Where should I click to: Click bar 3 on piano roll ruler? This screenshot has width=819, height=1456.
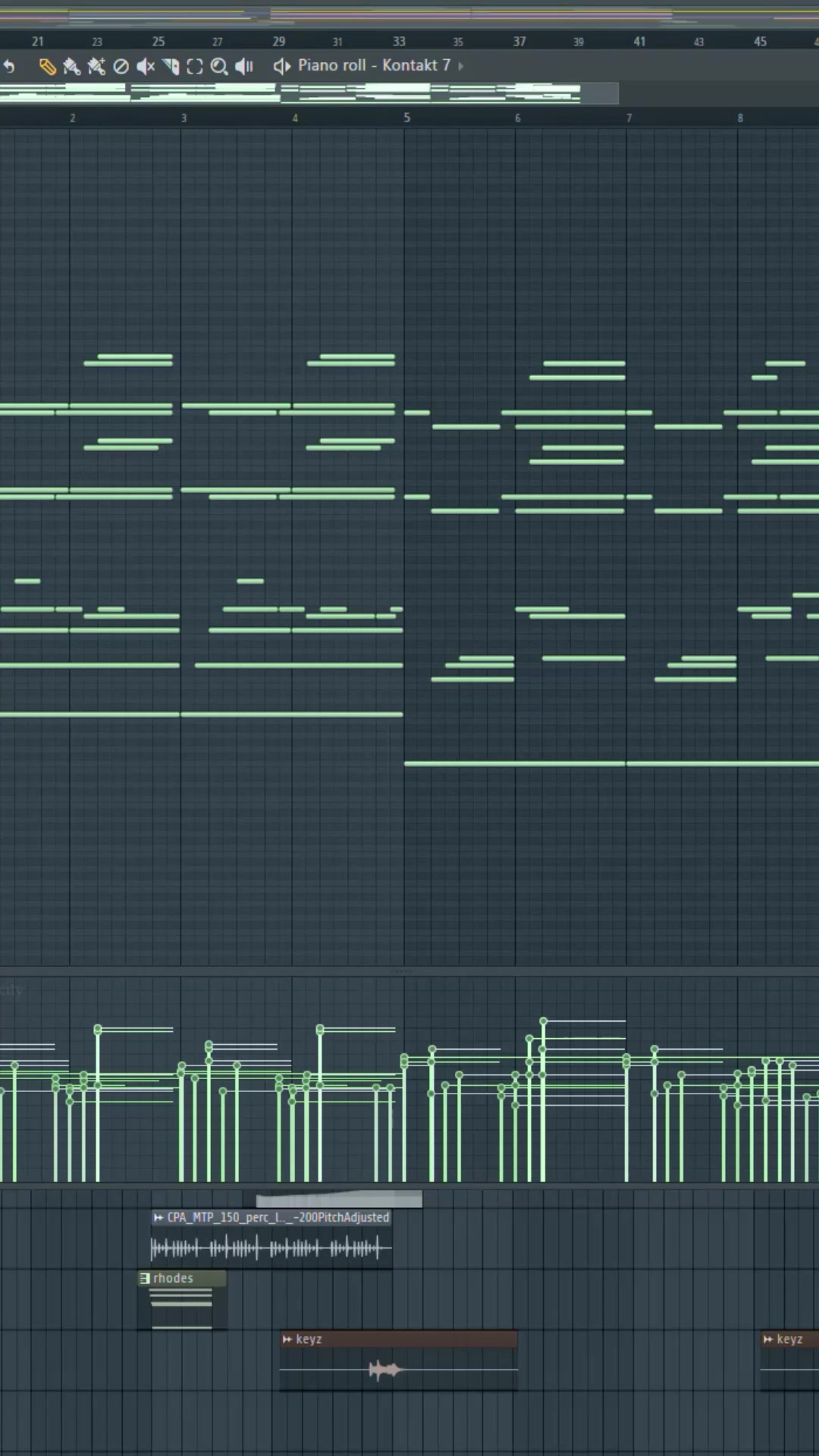tap(184, 118)
